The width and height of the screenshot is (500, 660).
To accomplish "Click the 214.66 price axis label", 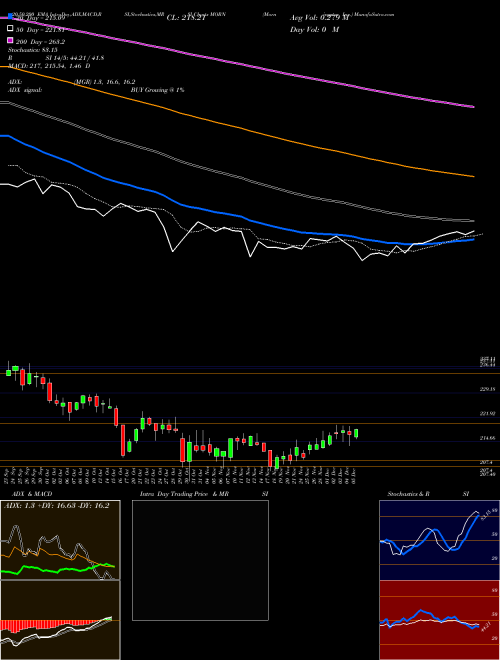I will [x=487, y=438].
